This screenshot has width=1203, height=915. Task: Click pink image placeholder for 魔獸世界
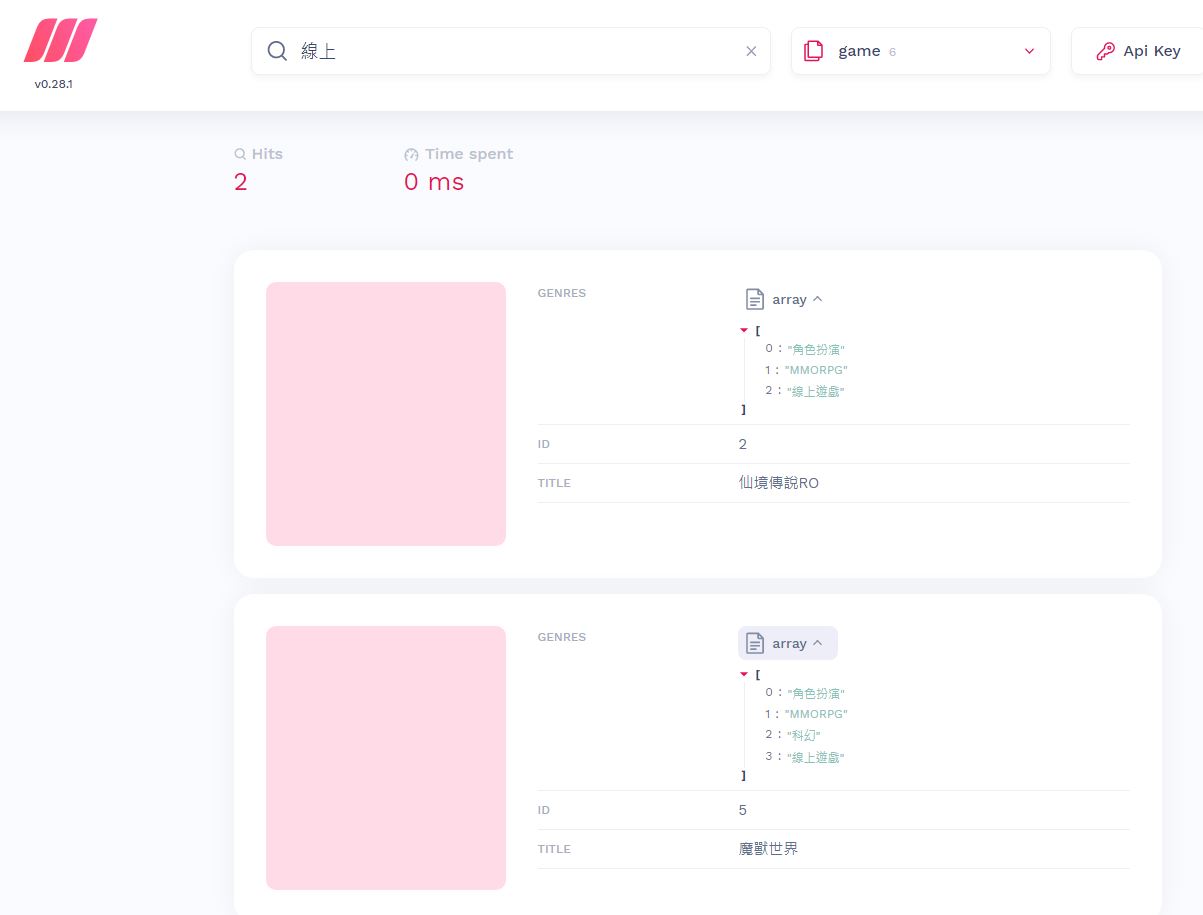386,758
